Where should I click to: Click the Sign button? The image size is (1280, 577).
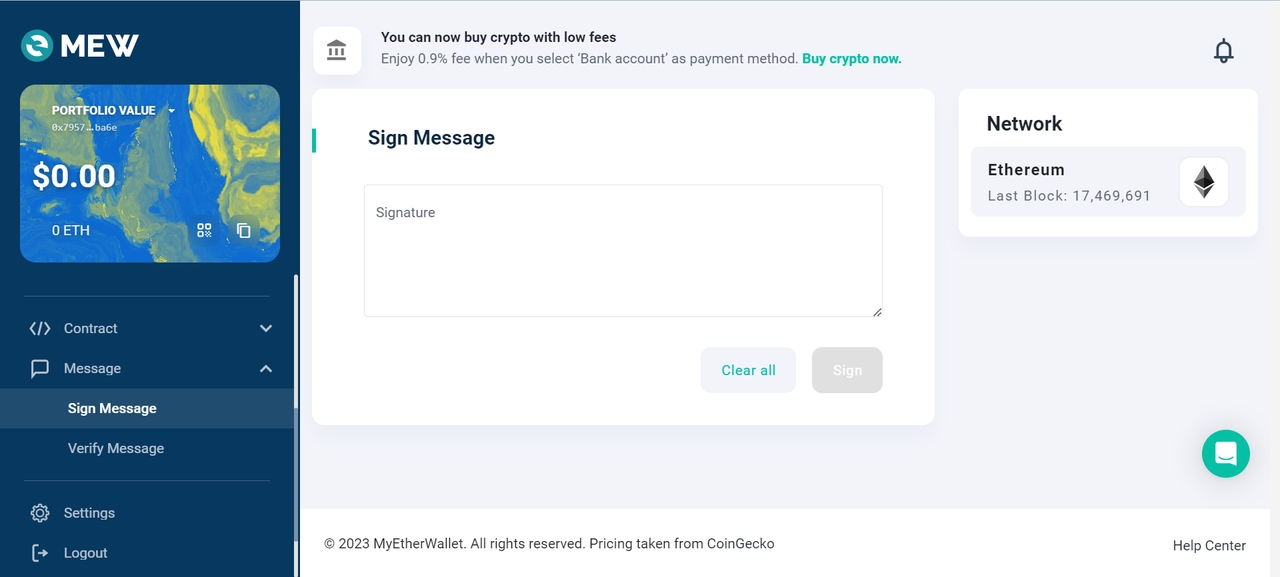pos(847,370)
